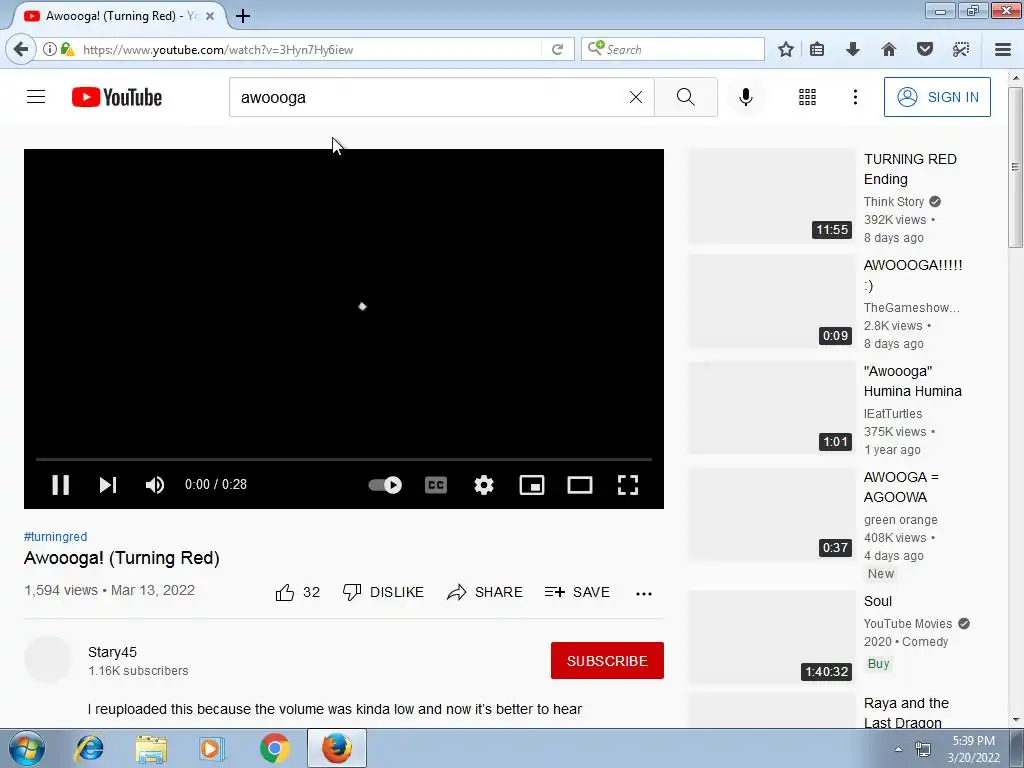Screen dimensions: 1024x768
Task: Click the IEatTurtles channel name
Action: 893,414
